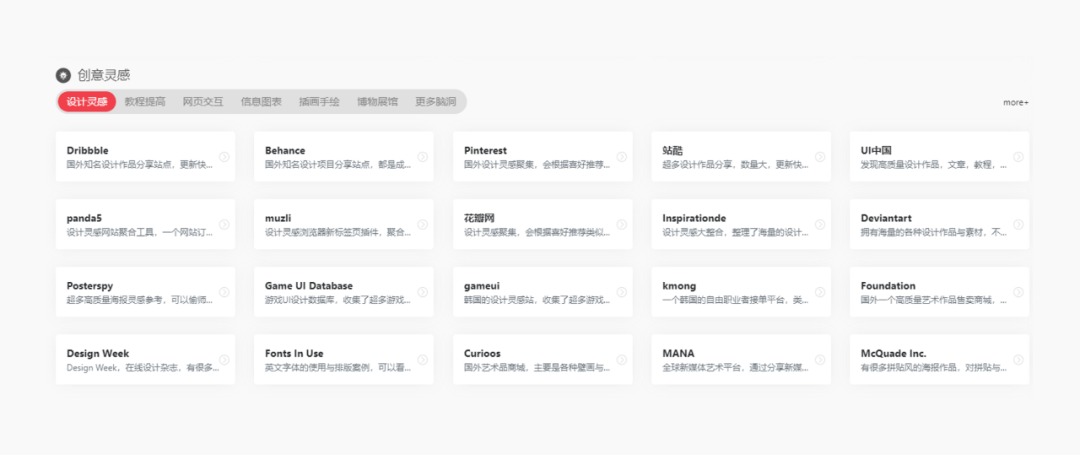Open the Design Week site title
1080x455 pixels.
pyautogui.click(x=98, y=352)
